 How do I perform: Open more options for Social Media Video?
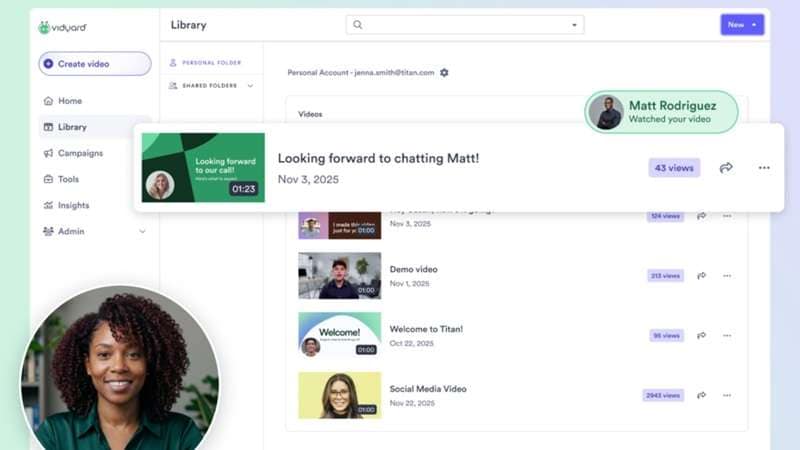click(727, 395)
